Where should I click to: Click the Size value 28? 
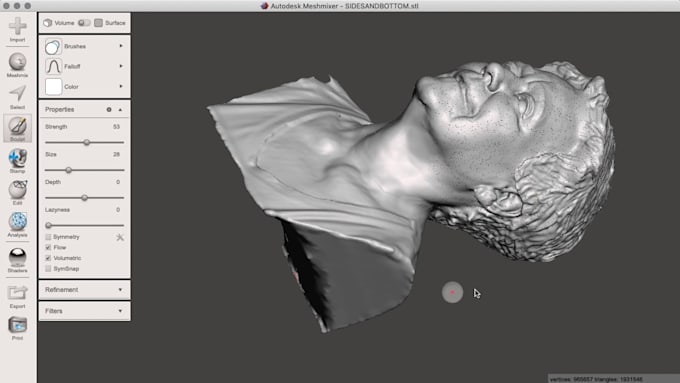tap(116, 154)
